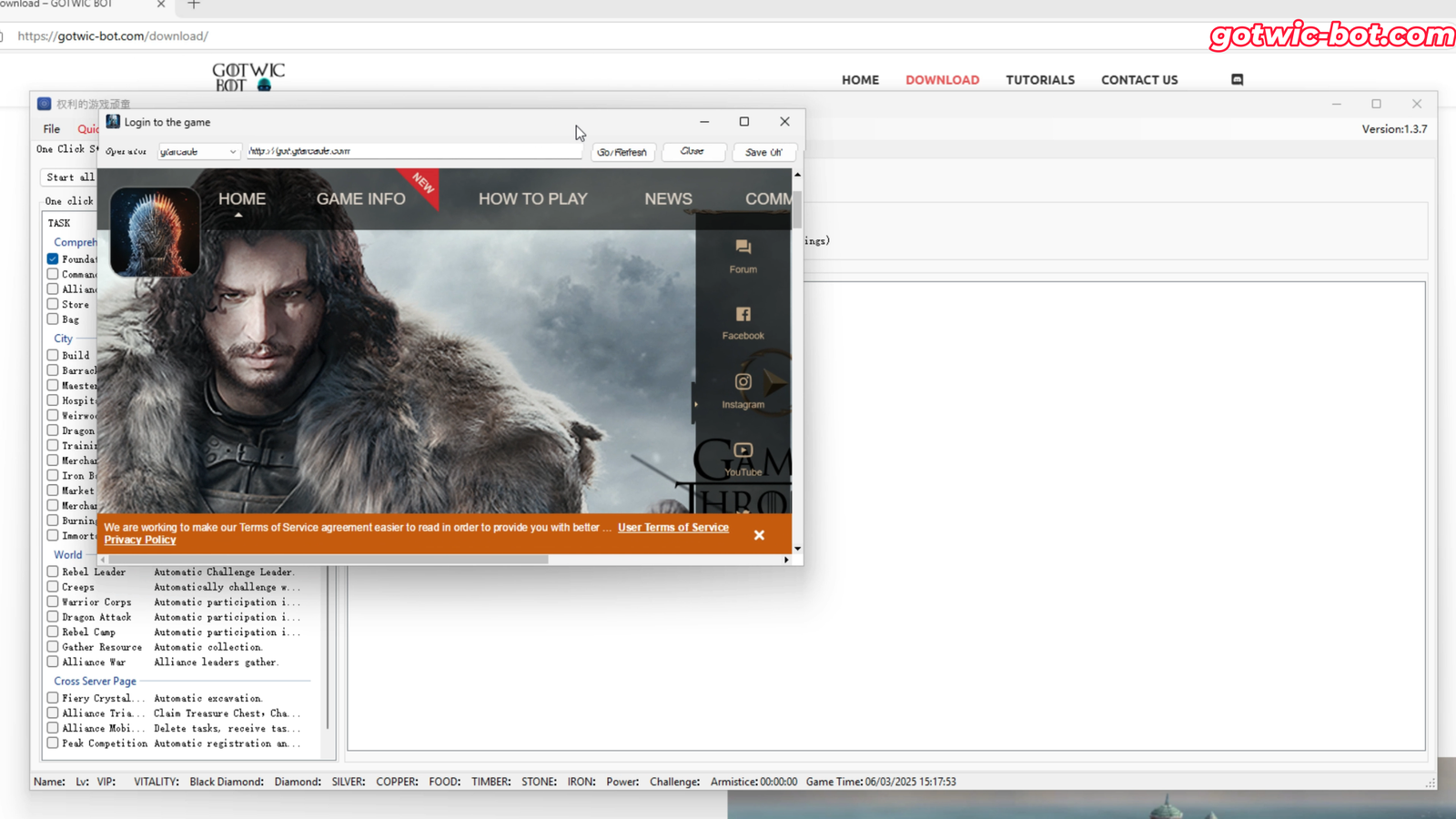Viewport: 1456px width, 819px height.
Task: Click the down arrow of page scrollbar
Action: [797, 548]
